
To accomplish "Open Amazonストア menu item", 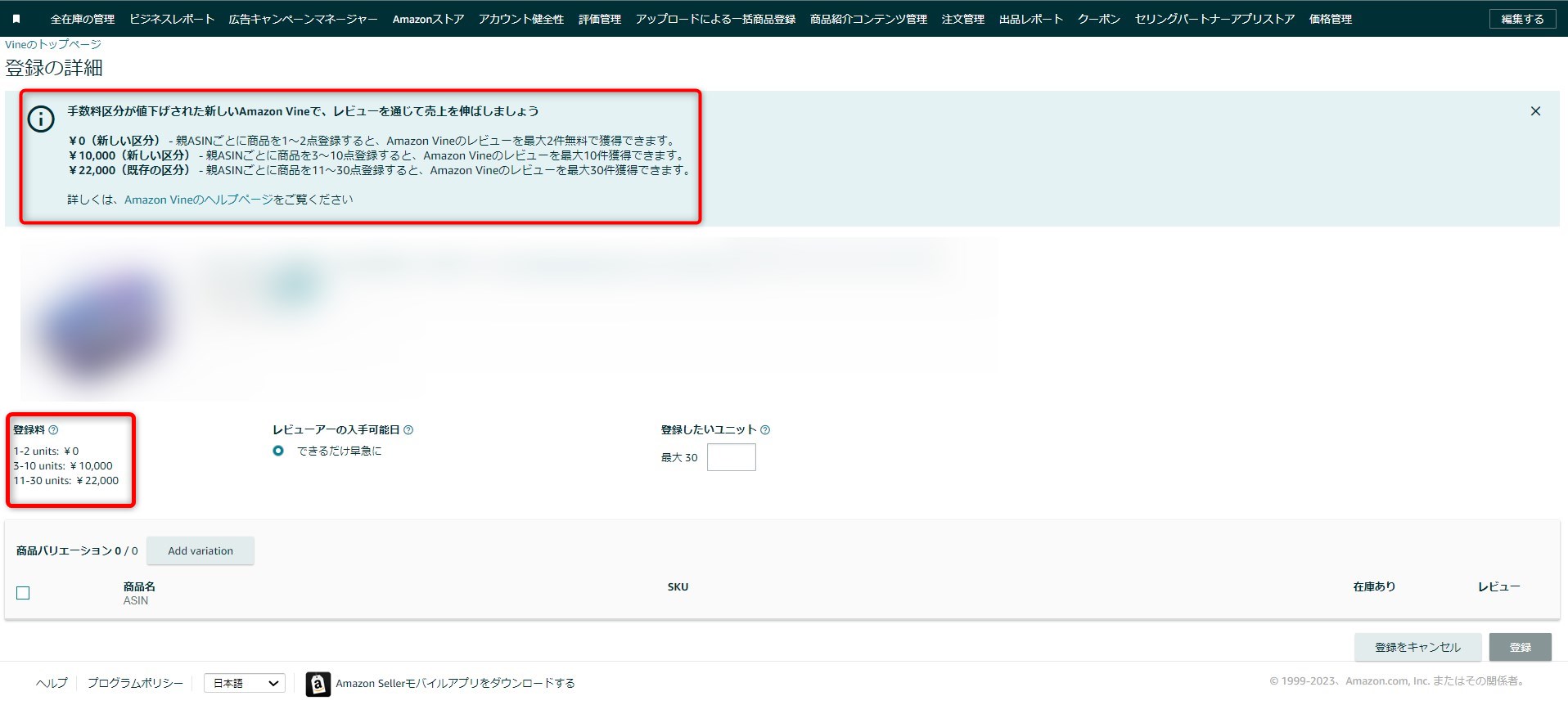I will click(428, 19).
